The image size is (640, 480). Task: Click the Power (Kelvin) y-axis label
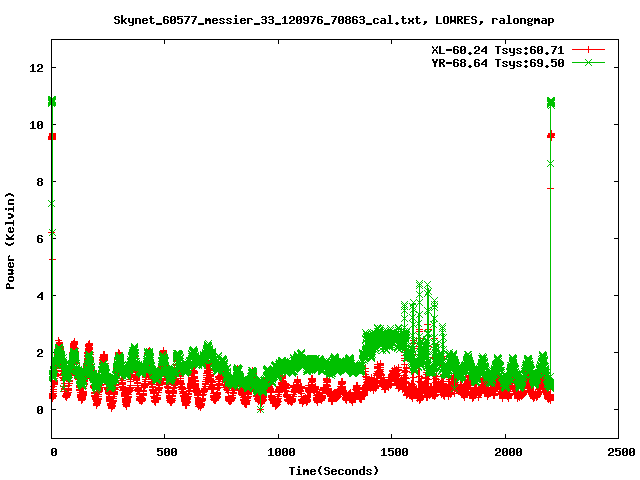point(10,241)
